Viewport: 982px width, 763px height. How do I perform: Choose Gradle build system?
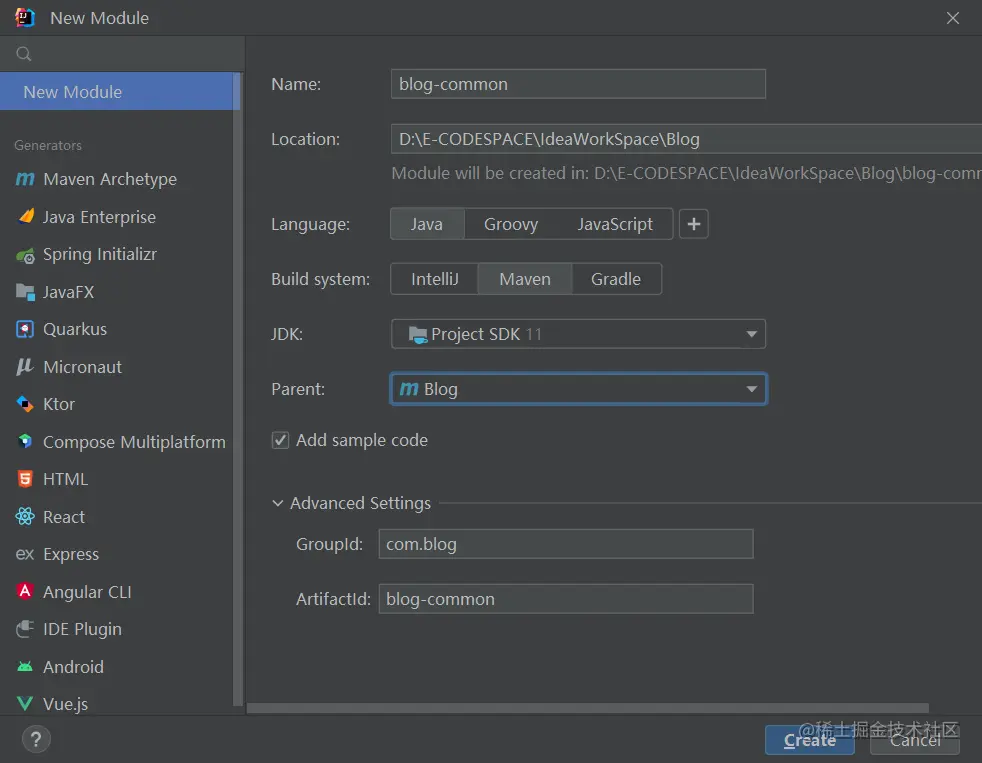pos(616,279)
